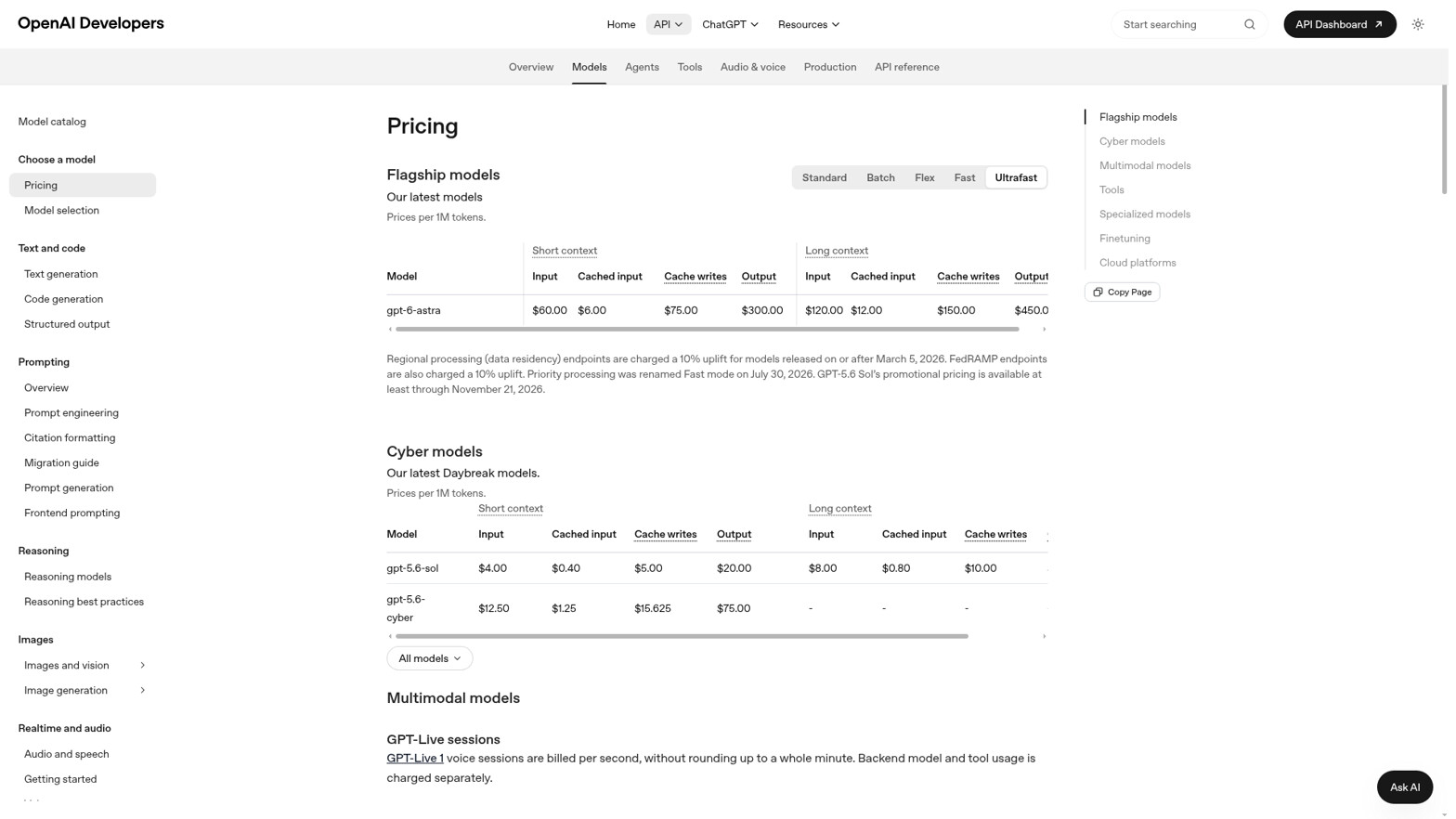Screen dimensions: 1456x819
Task: Select the Standard pricing tier
Action: (x=824, y=178)
